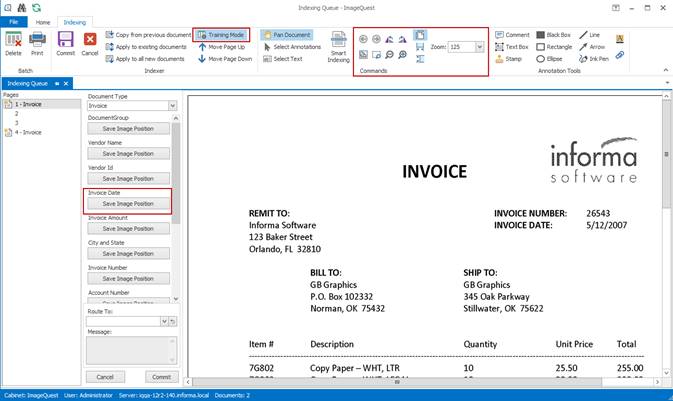This screenshot has width=673, height=401.
Task: Select Move Page Up
Action: [221, 47]
